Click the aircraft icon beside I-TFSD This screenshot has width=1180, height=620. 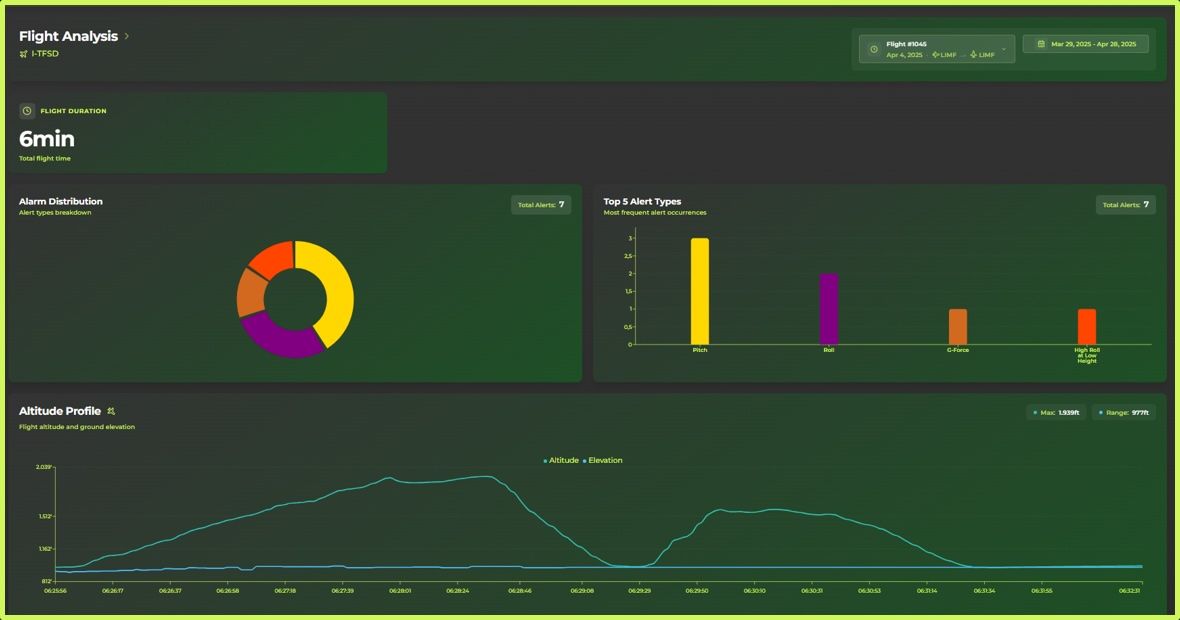23,54
